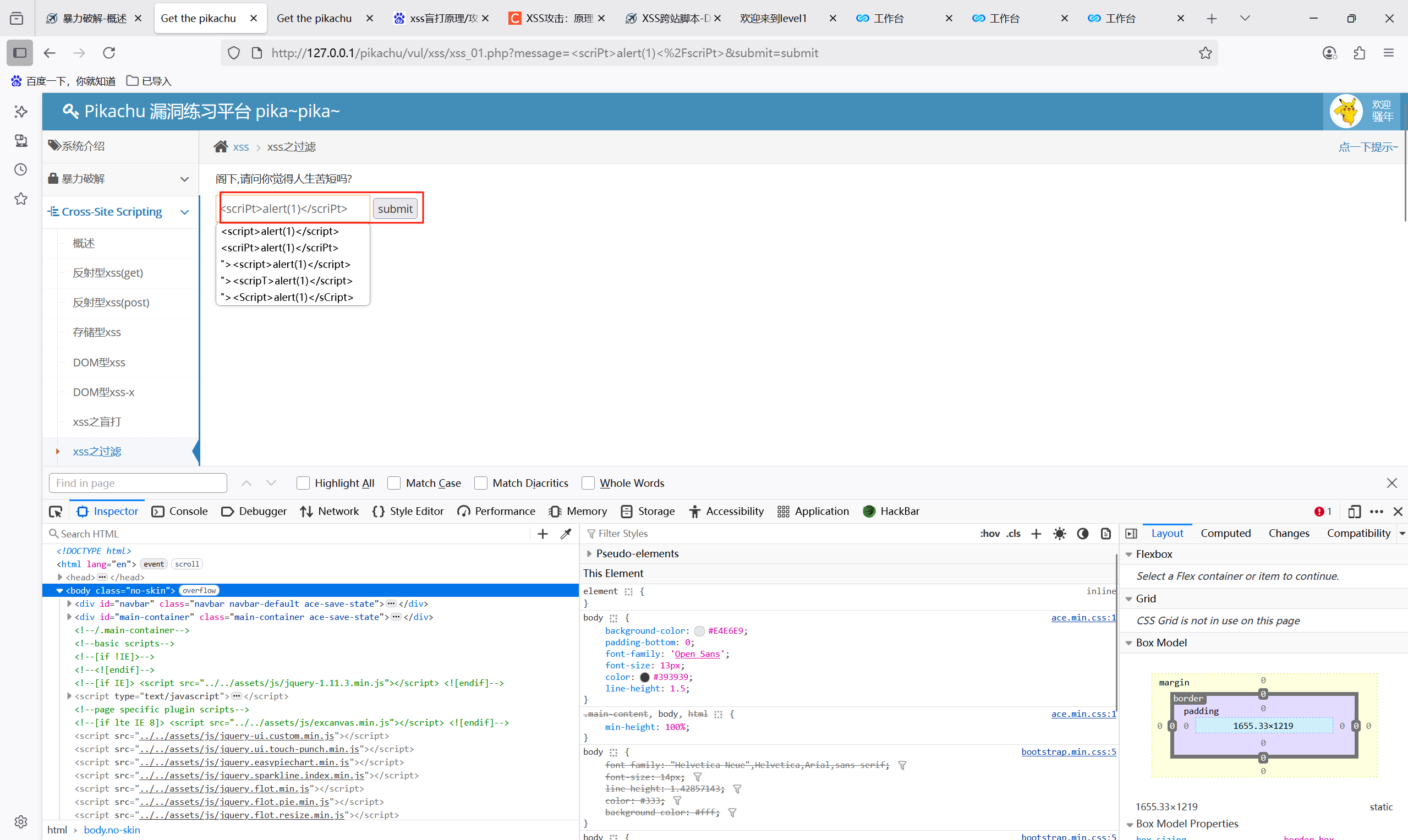Viewport: 1408px width, 840px height.
Task: Toggle the three-pane inspector layout icon
Action: pos(1131,534)
